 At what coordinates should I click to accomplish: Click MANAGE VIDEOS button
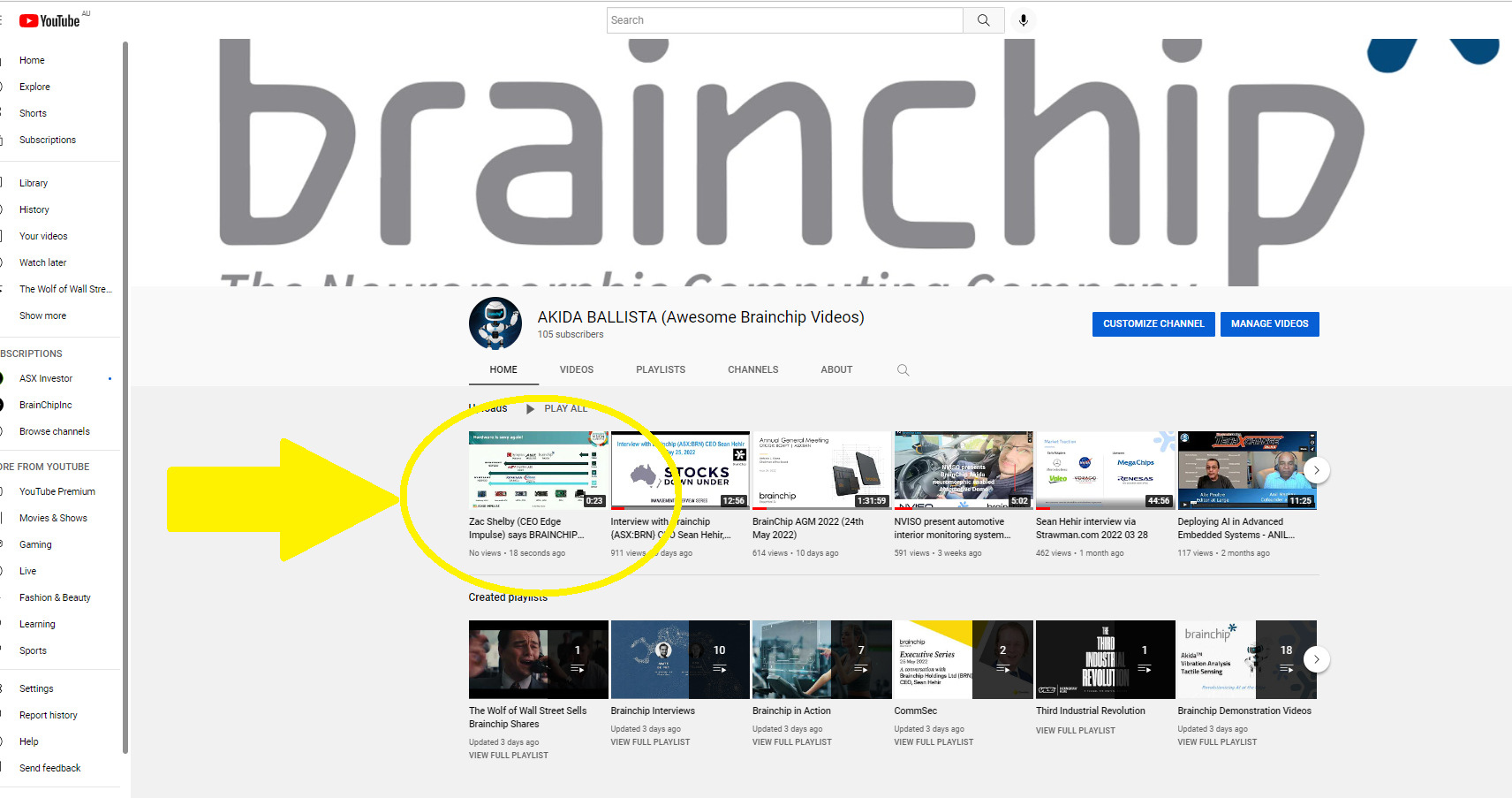coord(1270,324)
